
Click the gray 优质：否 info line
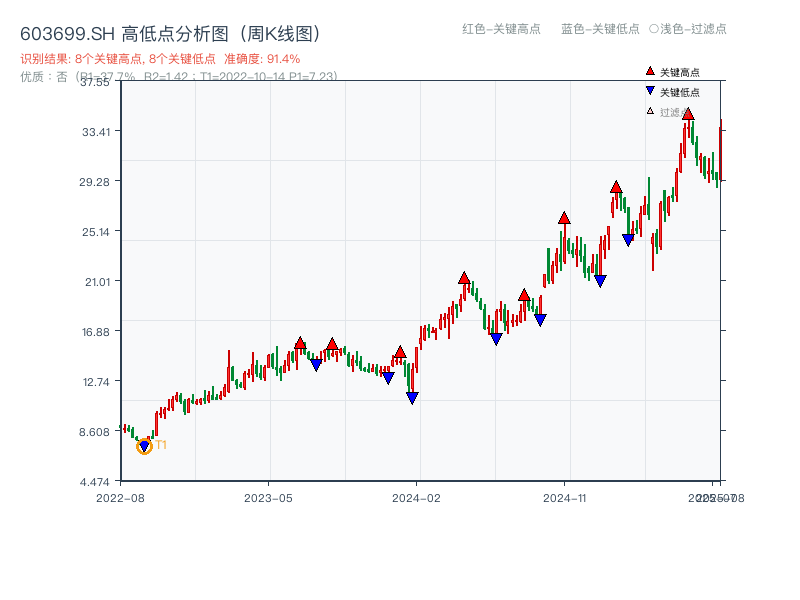179,77
